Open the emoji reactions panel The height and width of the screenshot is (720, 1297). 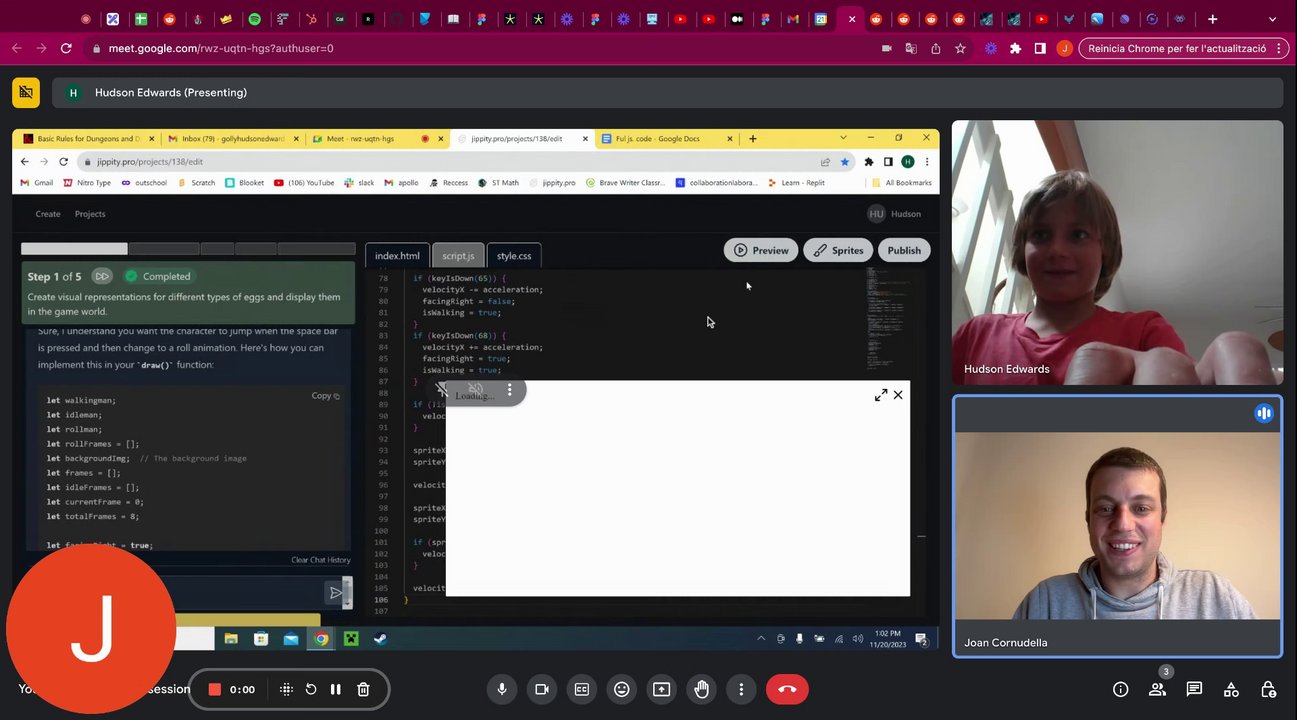point(622,689)
